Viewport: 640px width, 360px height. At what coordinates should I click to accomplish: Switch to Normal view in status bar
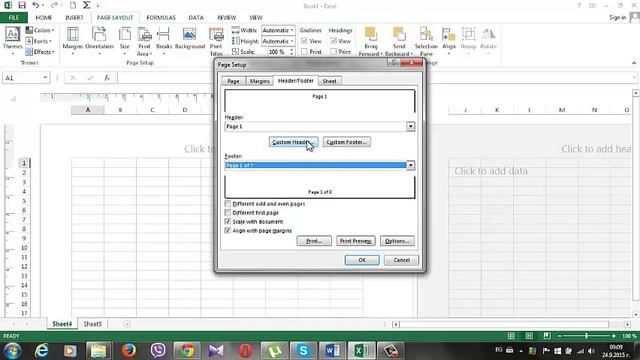[511, 336]
